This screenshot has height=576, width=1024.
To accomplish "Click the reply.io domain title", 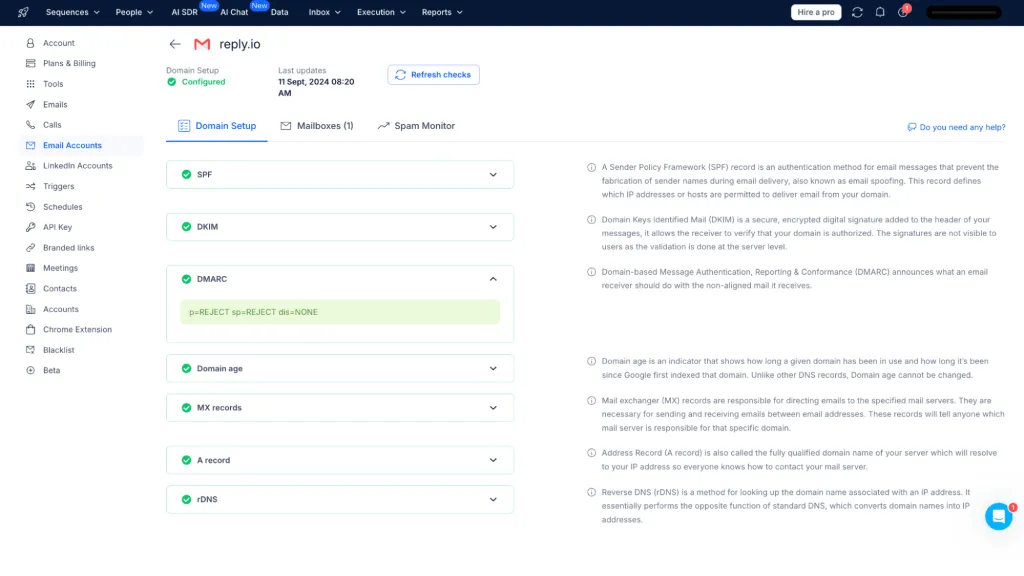I will pyautogui.click(x=240, y=44).
